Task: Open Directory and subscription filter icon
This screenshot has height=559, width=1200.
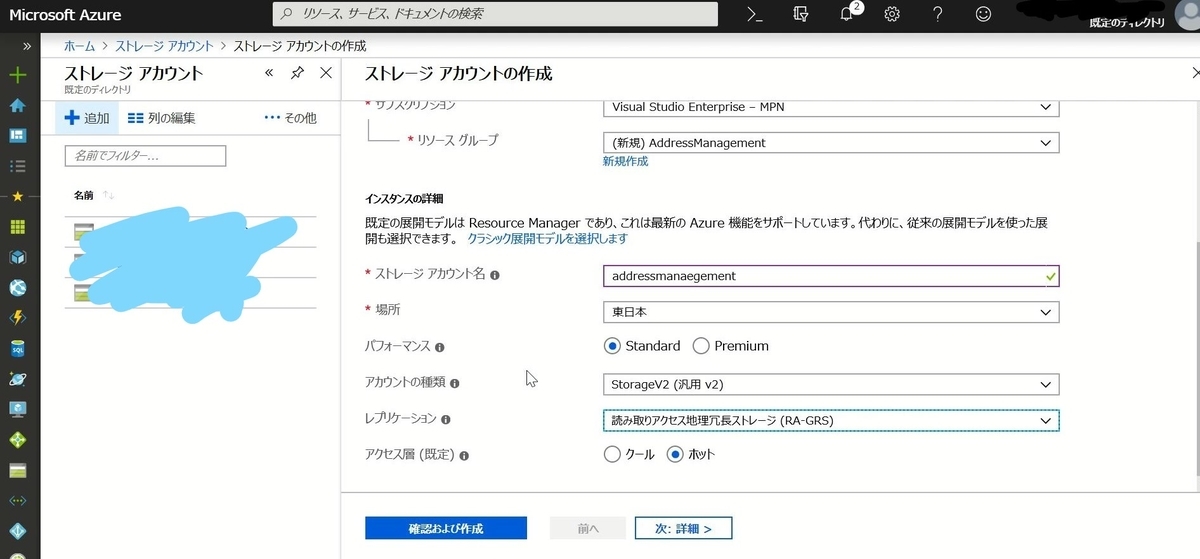Action: click(x=799, y=14)
